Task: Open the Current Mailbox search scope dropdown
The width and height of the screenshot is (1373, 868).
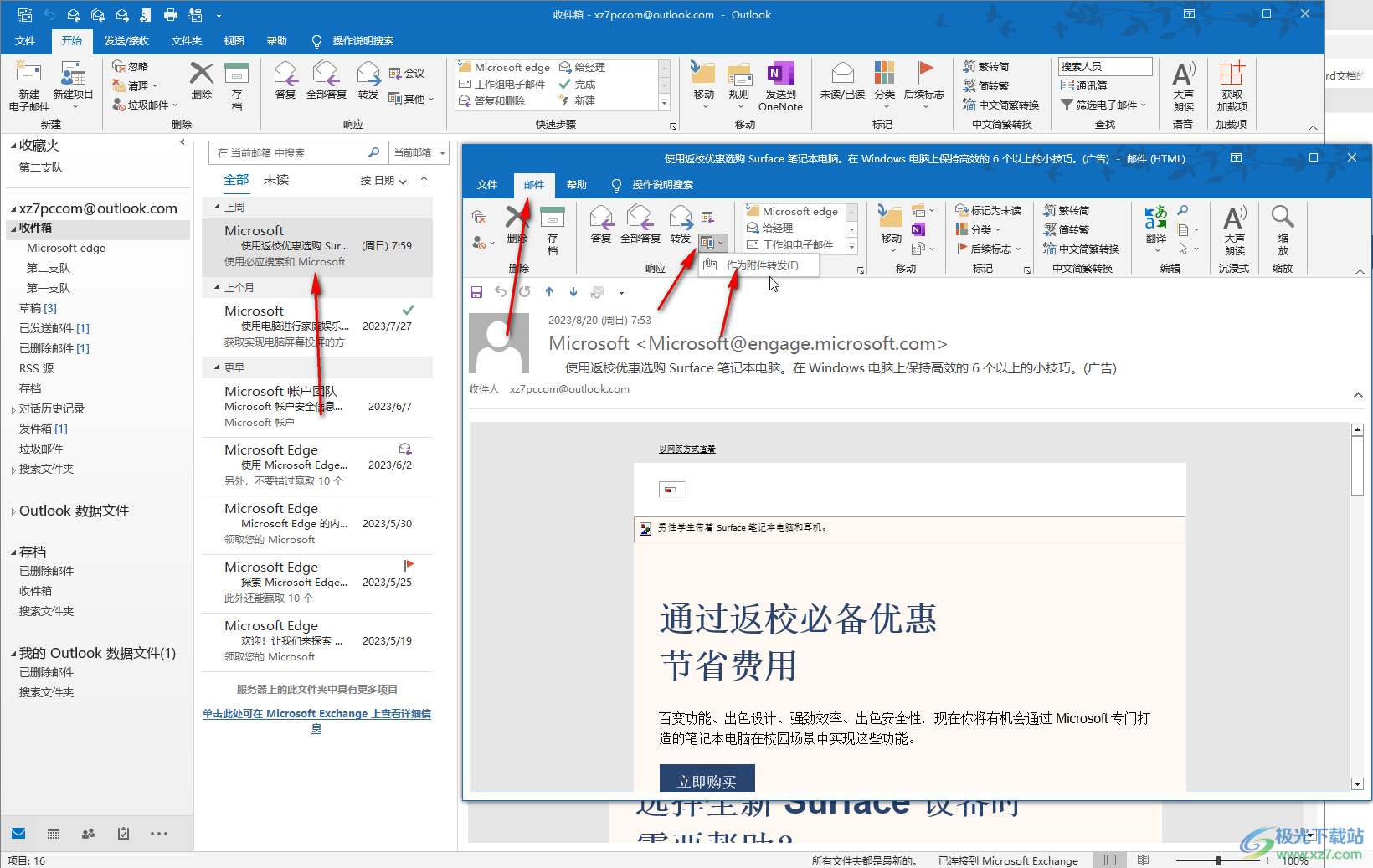Action: 419,152
